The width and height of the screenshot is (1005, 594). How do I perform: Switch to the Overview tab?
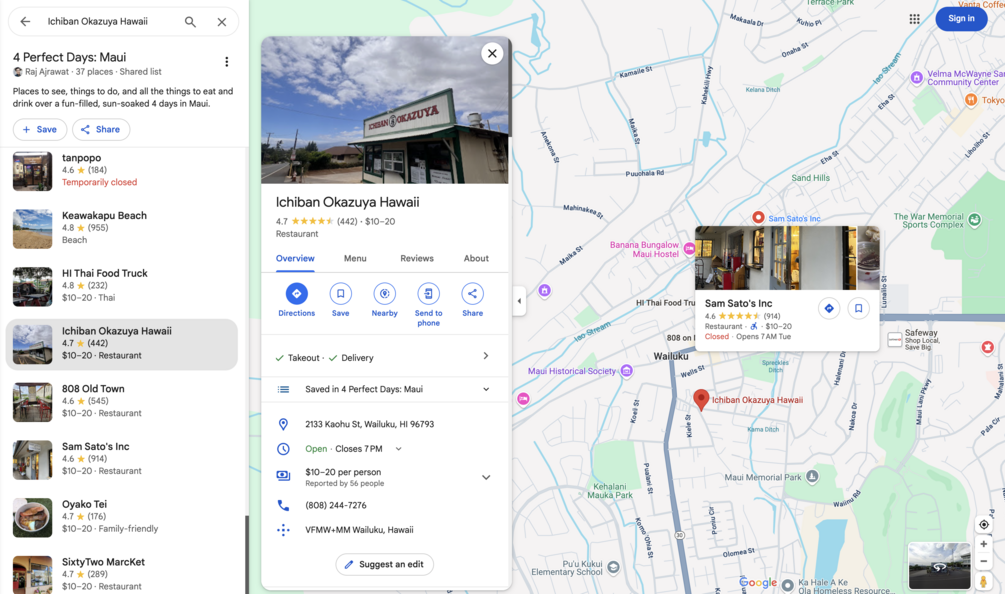[x=295, y=258]
